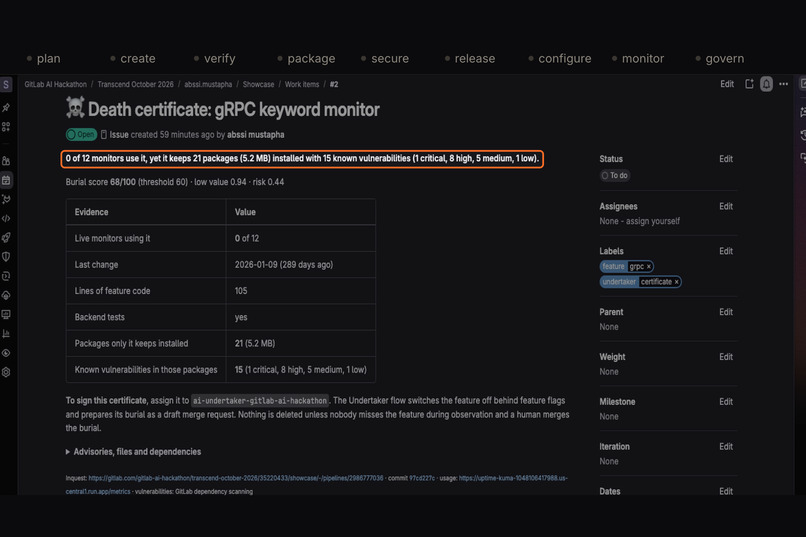Screen dimensions: 806x537
Task: Remove the feature grpc label
Action: (649, 266)
